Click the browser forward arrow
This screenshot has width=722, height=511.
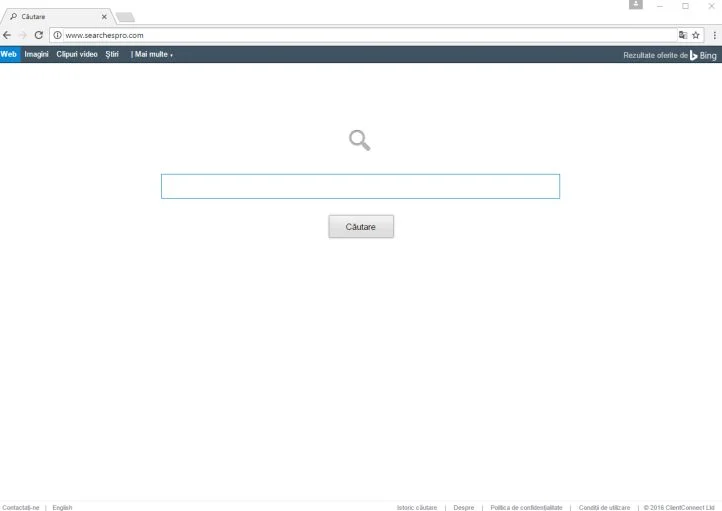click(23, 35)
